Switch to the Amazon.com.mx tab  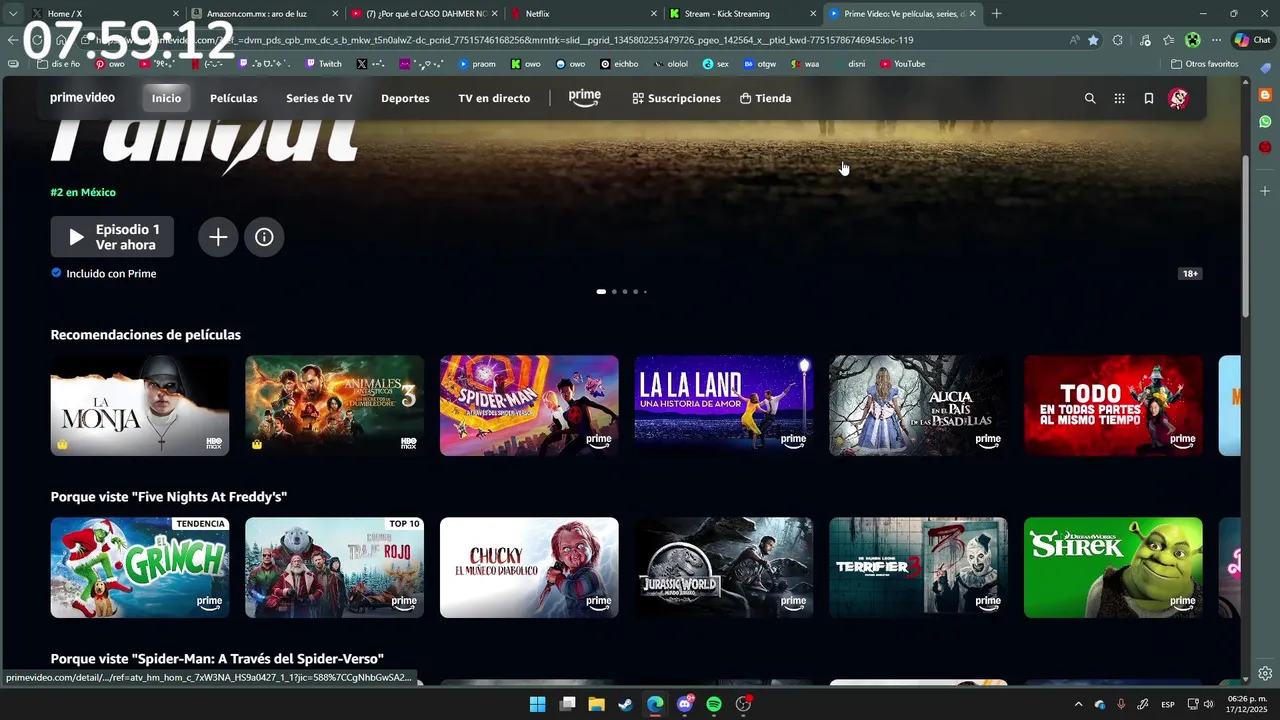[265, 14]
